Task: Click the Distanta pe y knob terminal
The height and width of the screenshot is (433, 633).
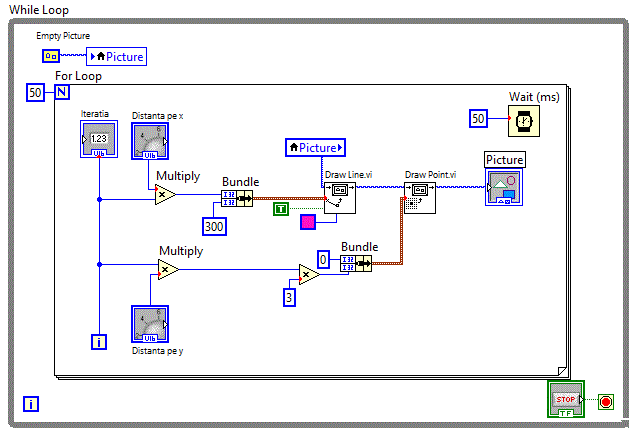Action: pos(151,324)
